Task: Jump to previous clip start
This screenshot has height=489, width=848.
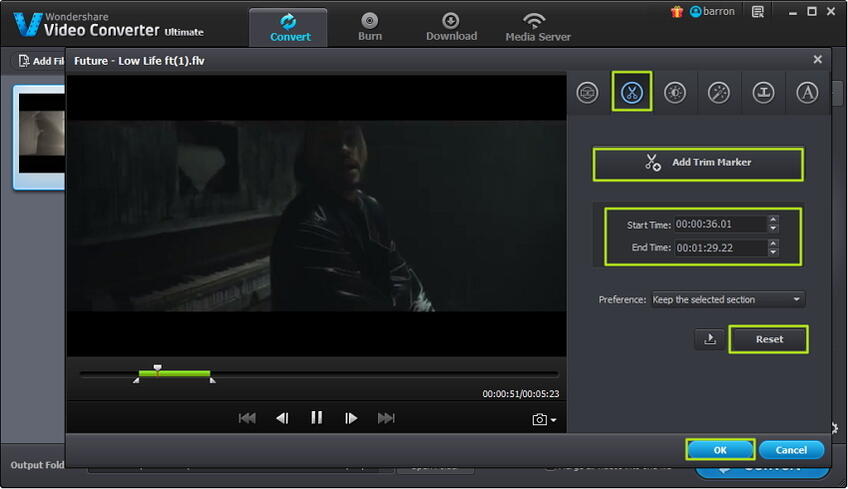Action: [247, 418]
